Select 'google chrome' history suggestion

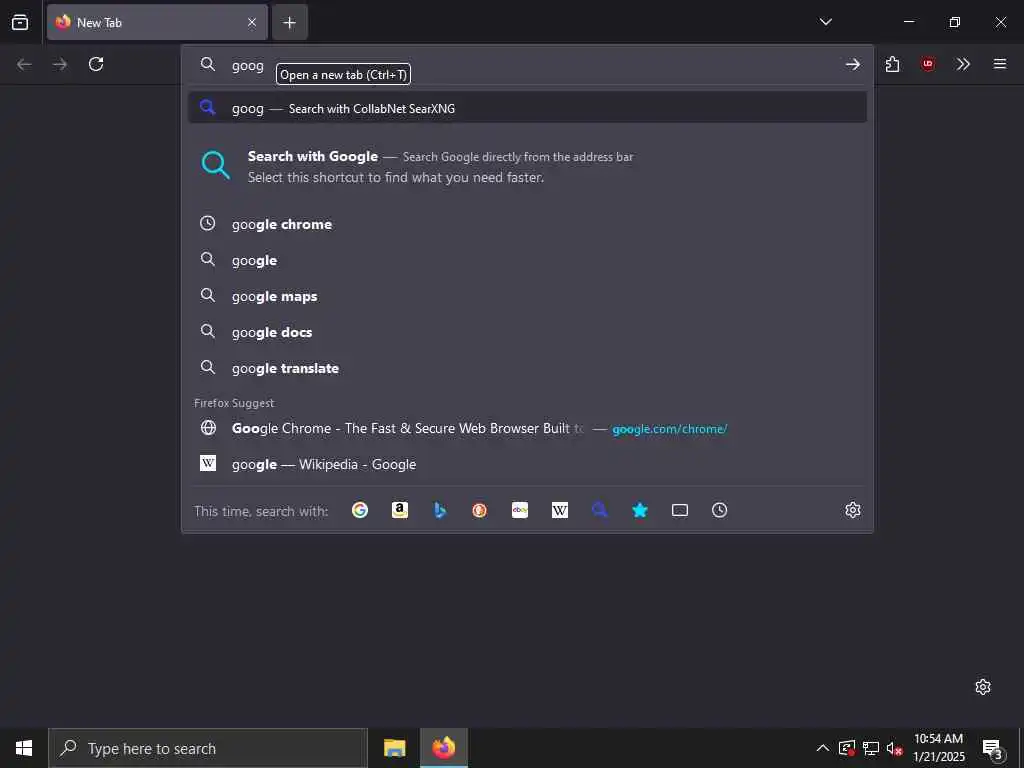click(x=527, y=224)
